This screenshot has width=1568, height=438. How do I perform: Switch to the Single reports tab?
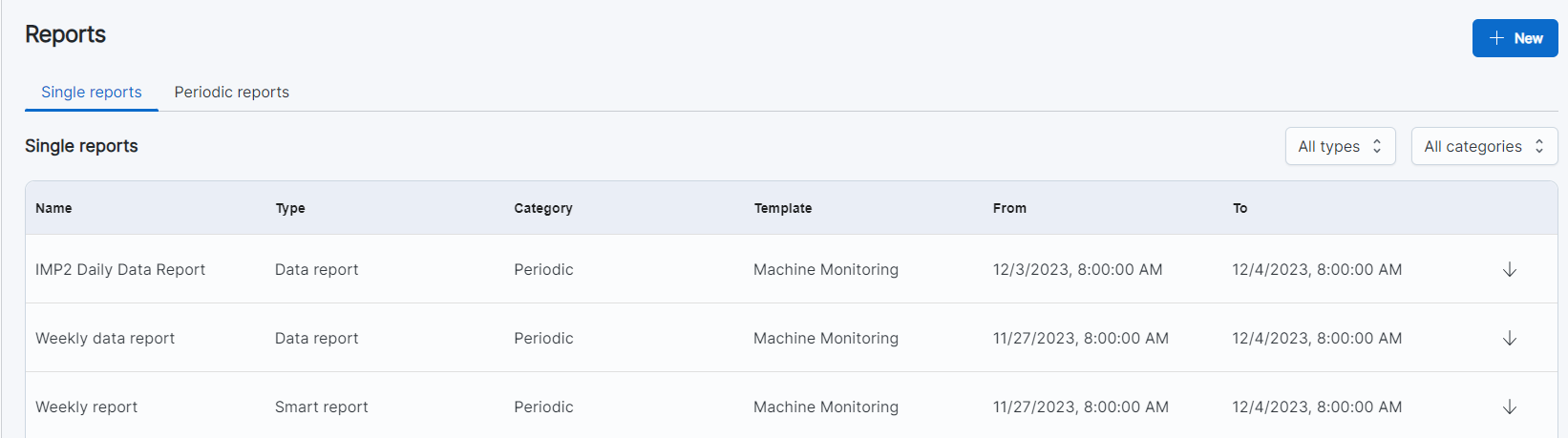[92, 92]
